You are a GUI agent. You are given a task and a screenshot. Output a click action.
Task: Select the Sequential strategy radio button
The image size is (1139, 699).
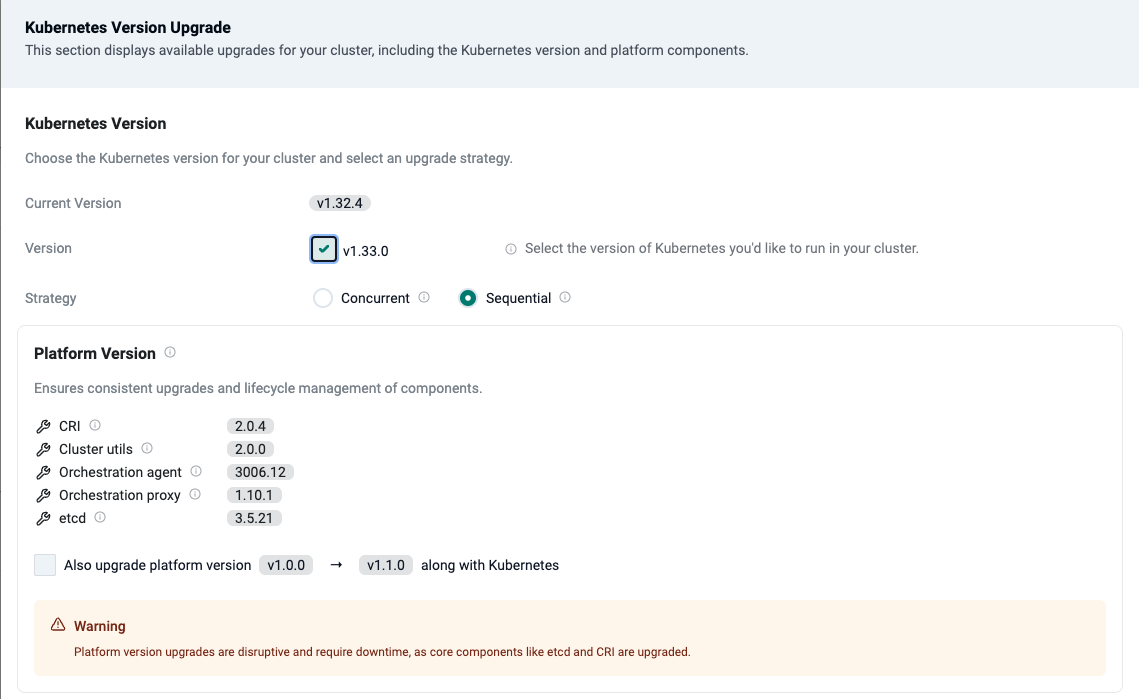(x=467, y=298)
